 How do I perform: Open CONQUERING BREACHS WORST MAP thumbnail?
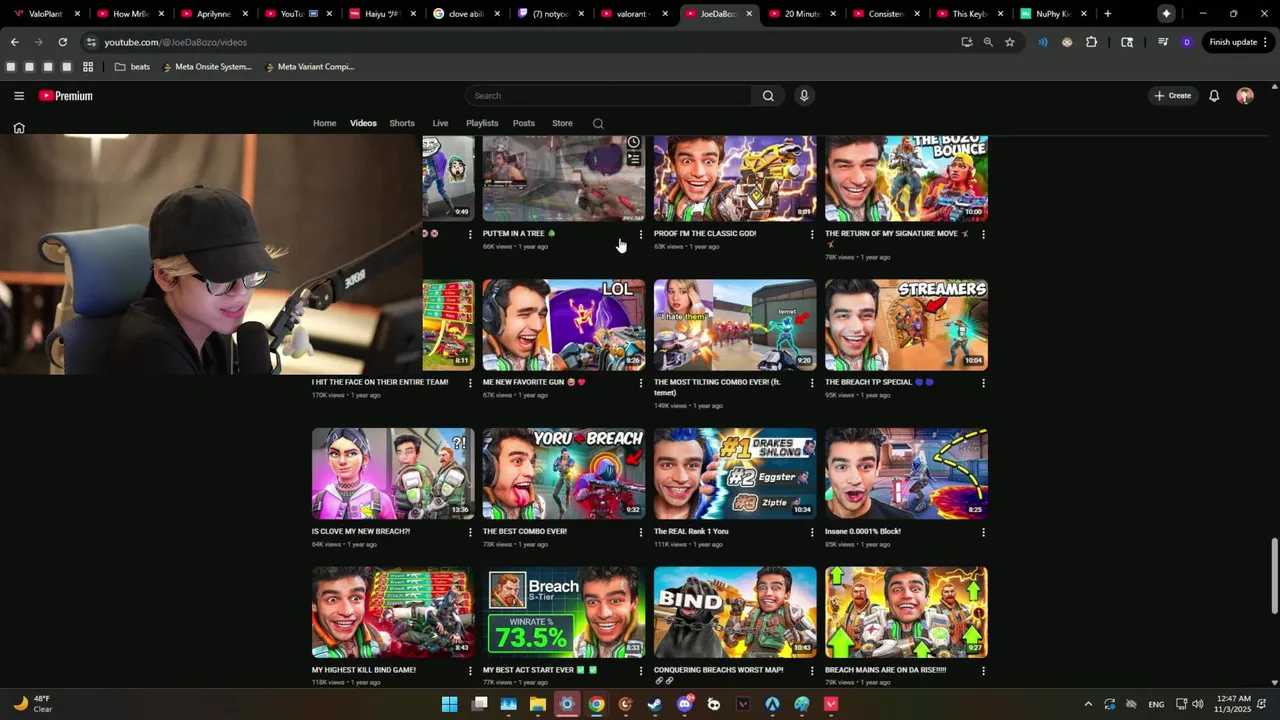[735, 613]
